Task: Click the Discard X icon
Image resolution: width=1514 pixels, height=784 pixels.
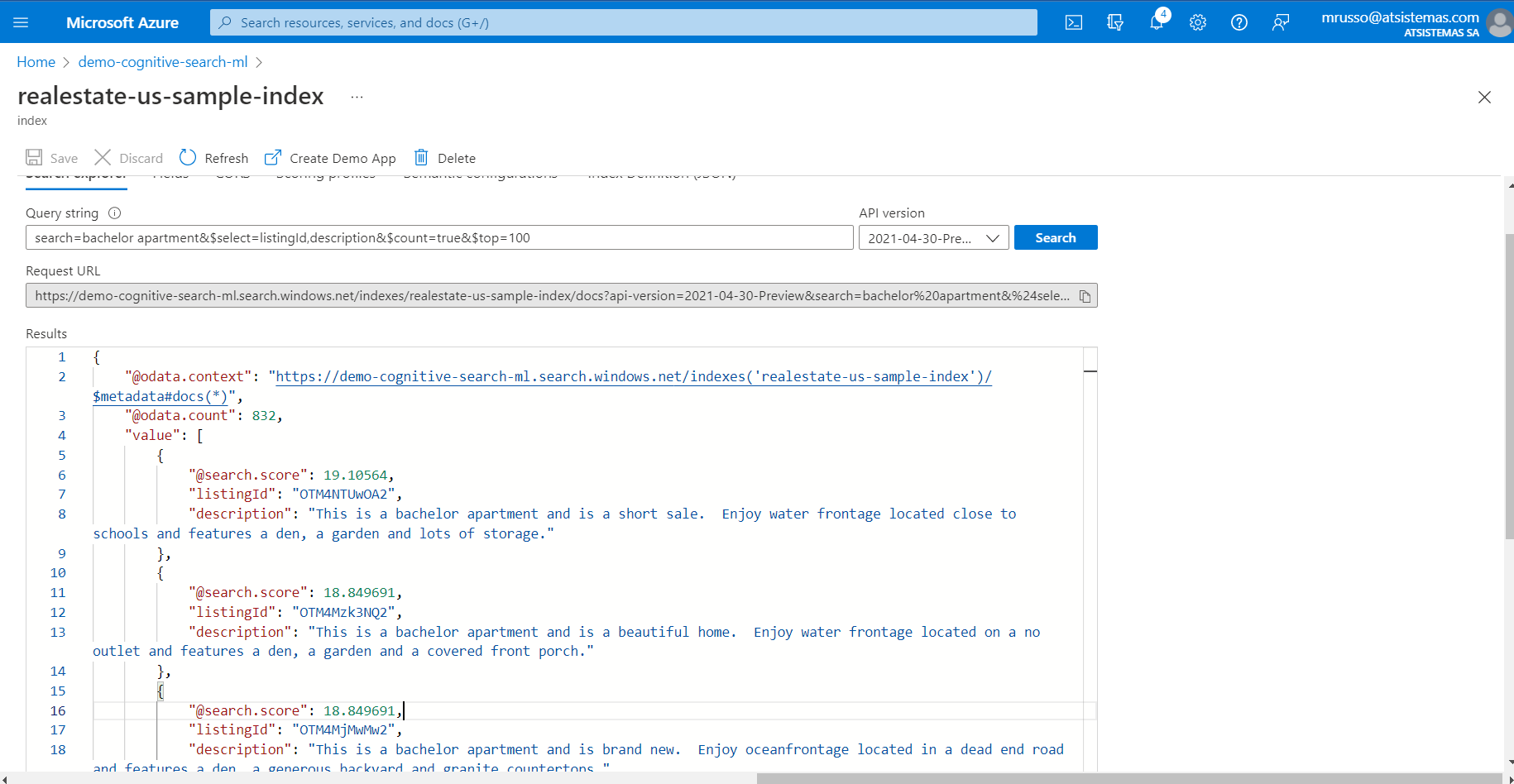Action: tap(103, 157)
